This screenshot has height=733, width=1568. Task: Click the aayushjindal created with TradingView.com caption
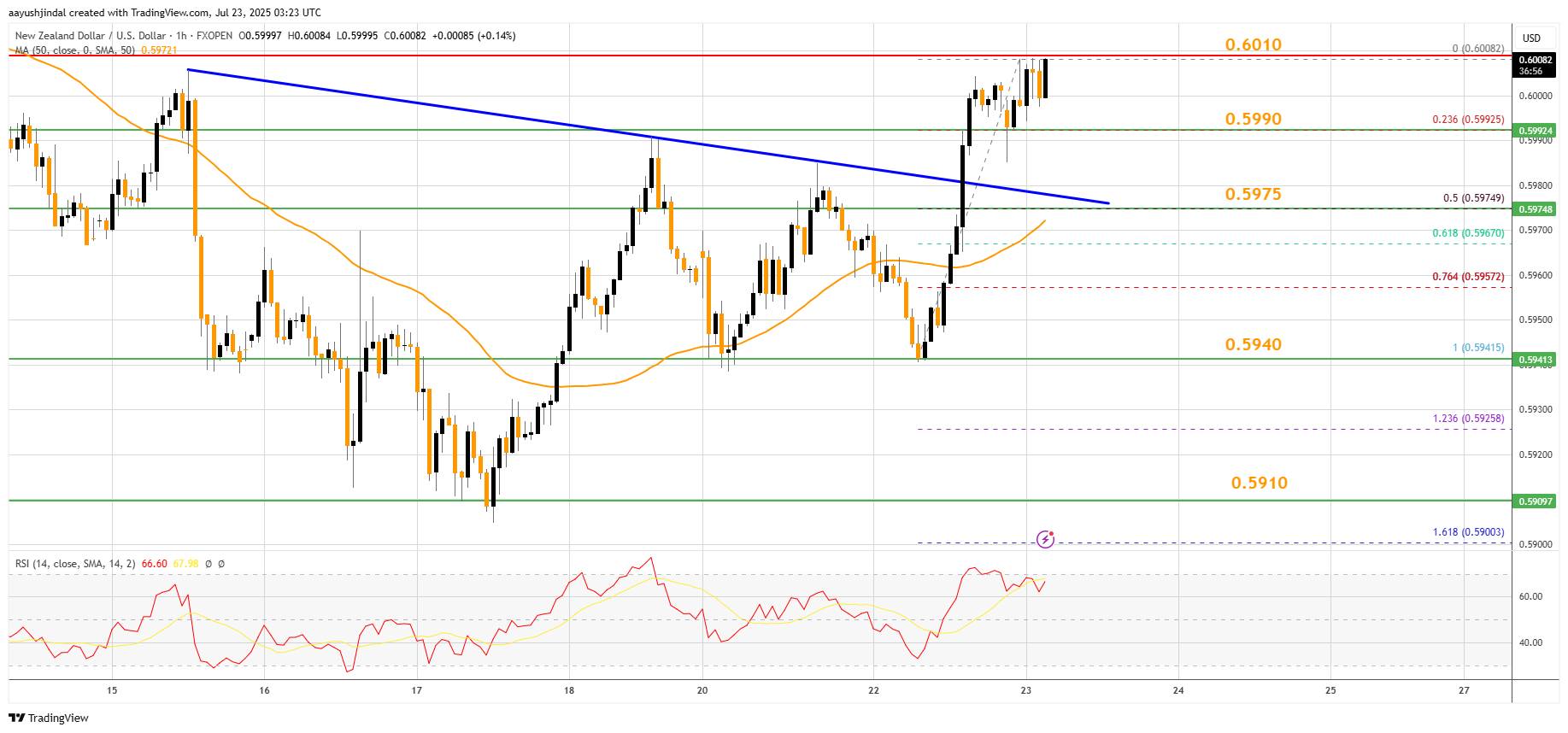[165, 13]
